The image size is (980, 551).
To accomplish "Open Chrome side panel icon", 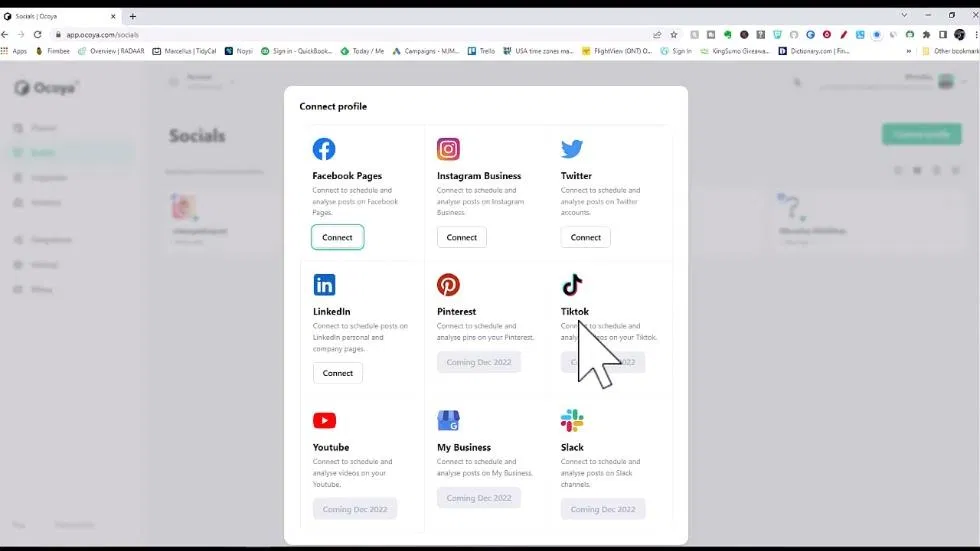I will (x=943, y=35).
